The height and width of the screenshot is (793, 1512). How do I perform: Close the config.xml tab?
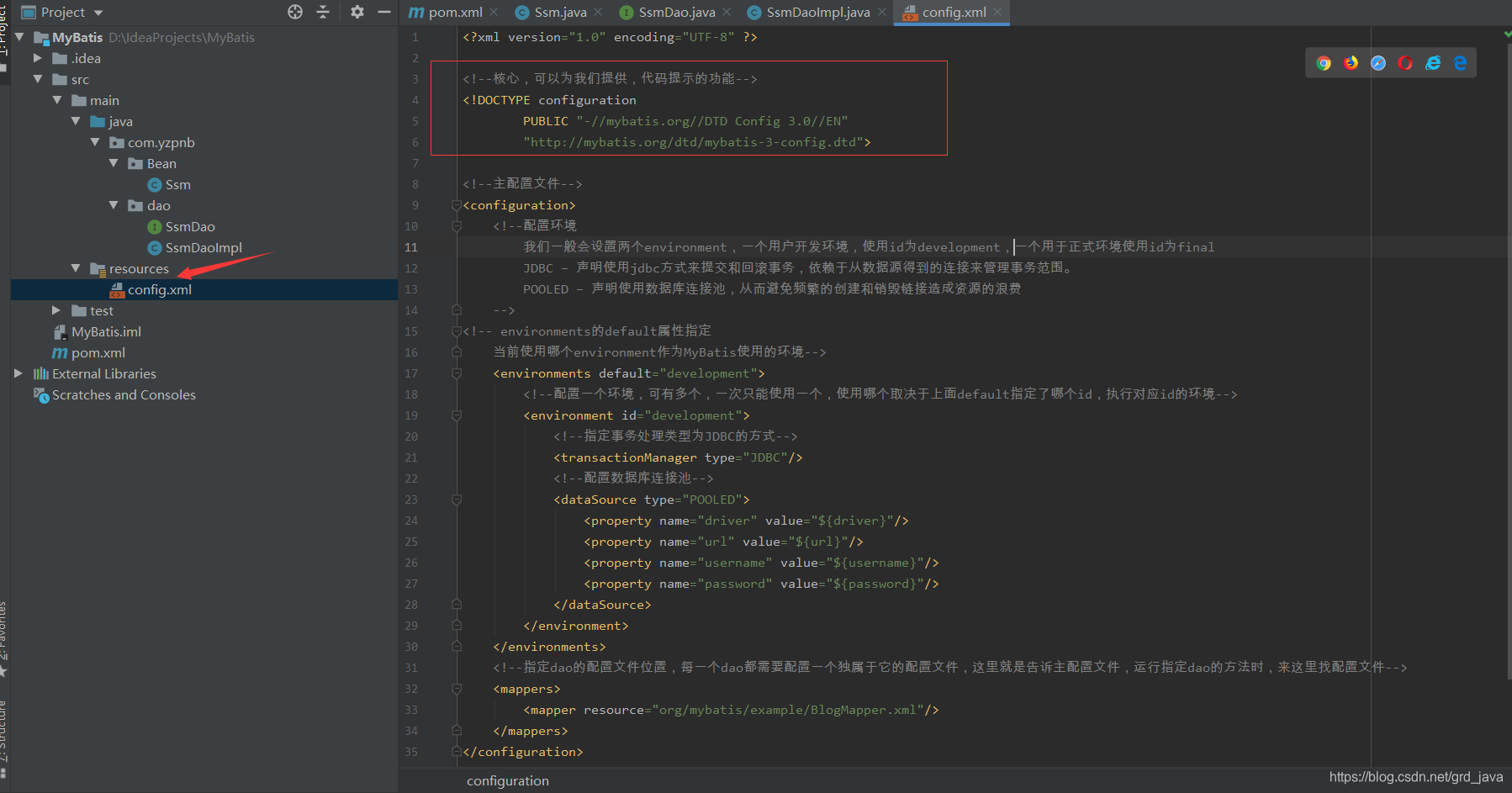click(997, 12)
